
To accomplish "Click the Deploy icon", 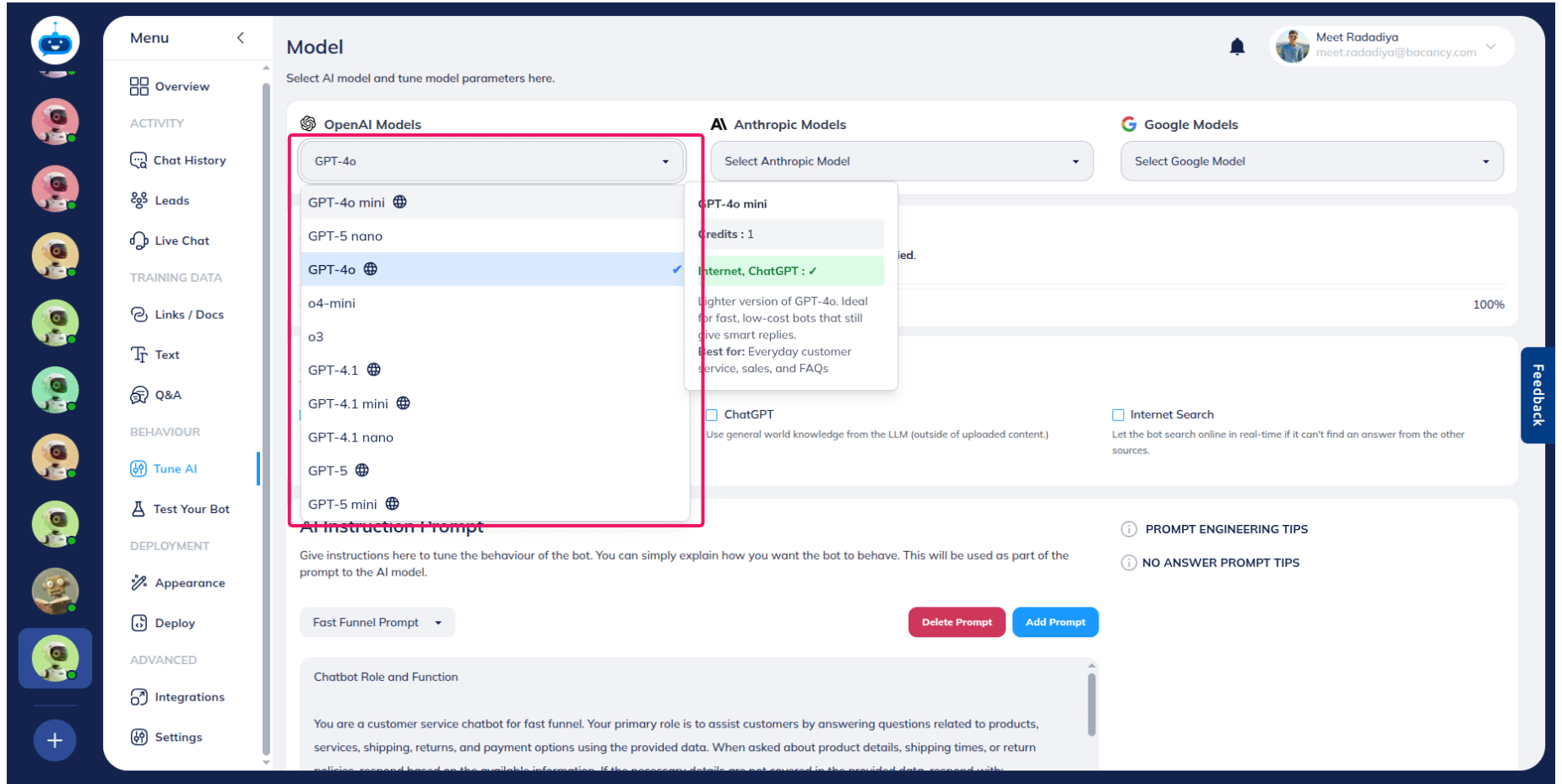I will point(139,623).
